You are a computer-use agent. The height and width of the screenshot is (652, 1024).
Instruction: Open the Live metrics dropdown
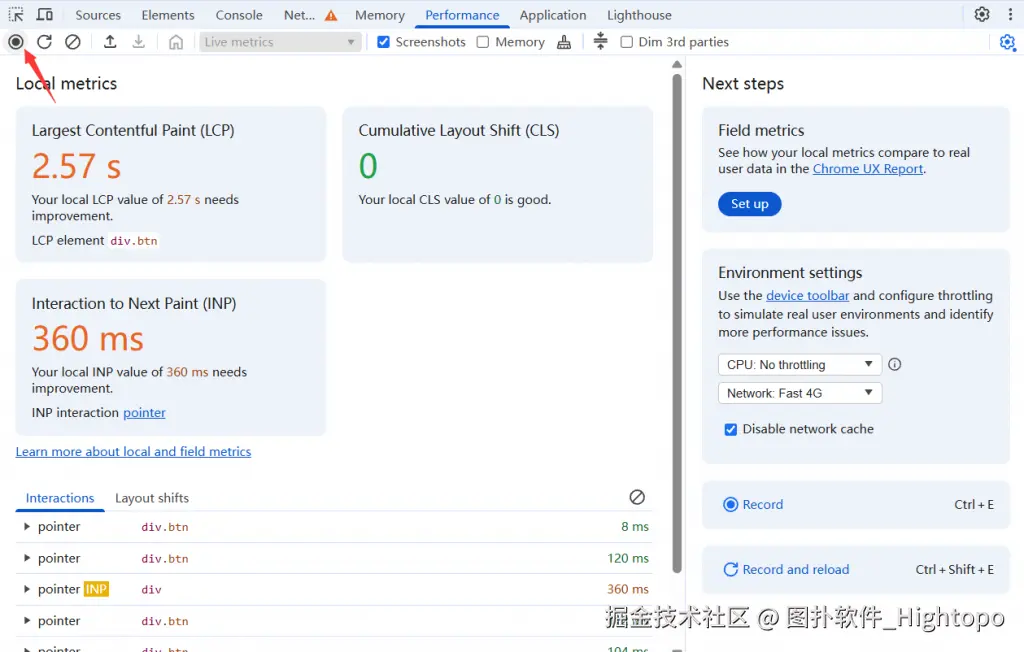coord(280,42)
